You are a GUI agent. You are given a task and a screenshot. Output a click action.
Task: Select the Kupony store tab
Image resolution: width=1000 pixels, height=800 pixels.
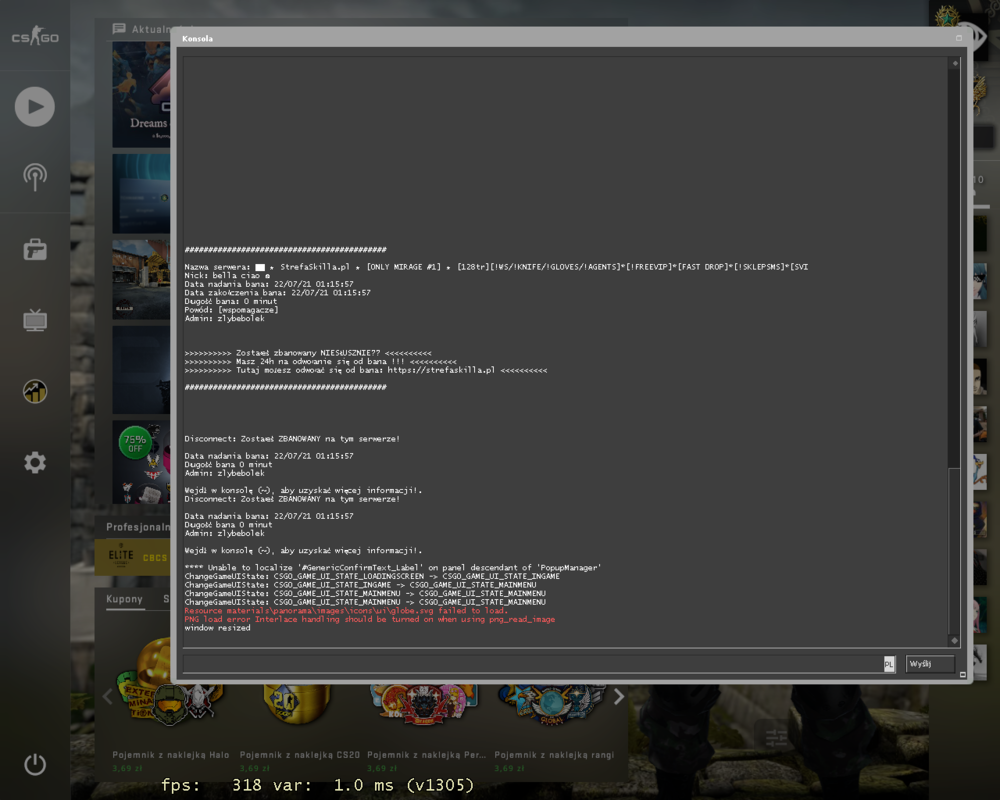coord(124,599)
